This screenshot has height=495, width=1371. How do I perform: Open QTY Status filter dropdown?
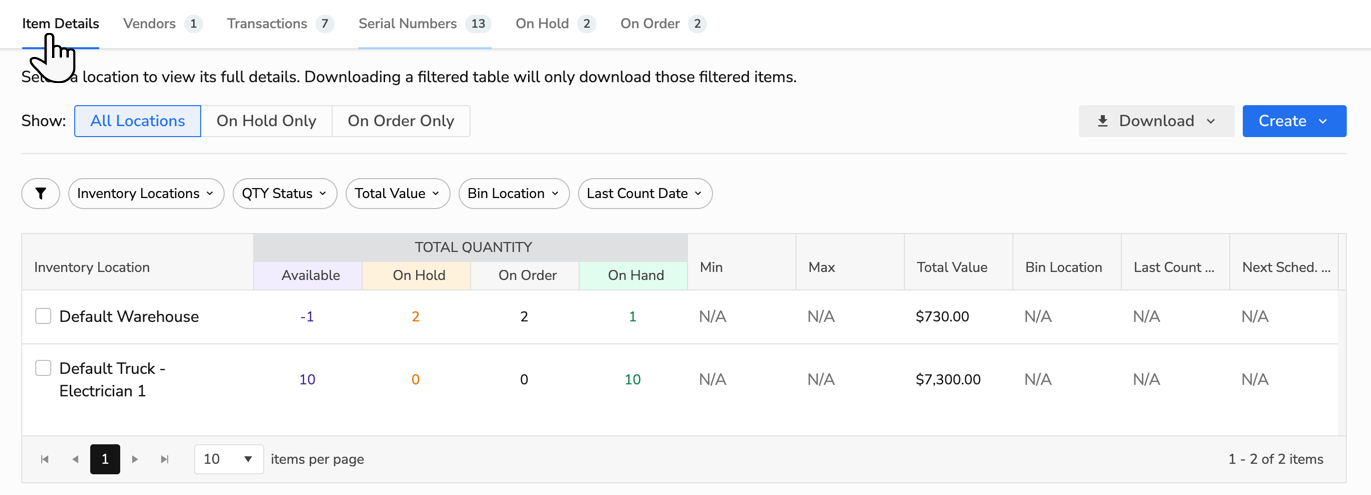(285, 193)
